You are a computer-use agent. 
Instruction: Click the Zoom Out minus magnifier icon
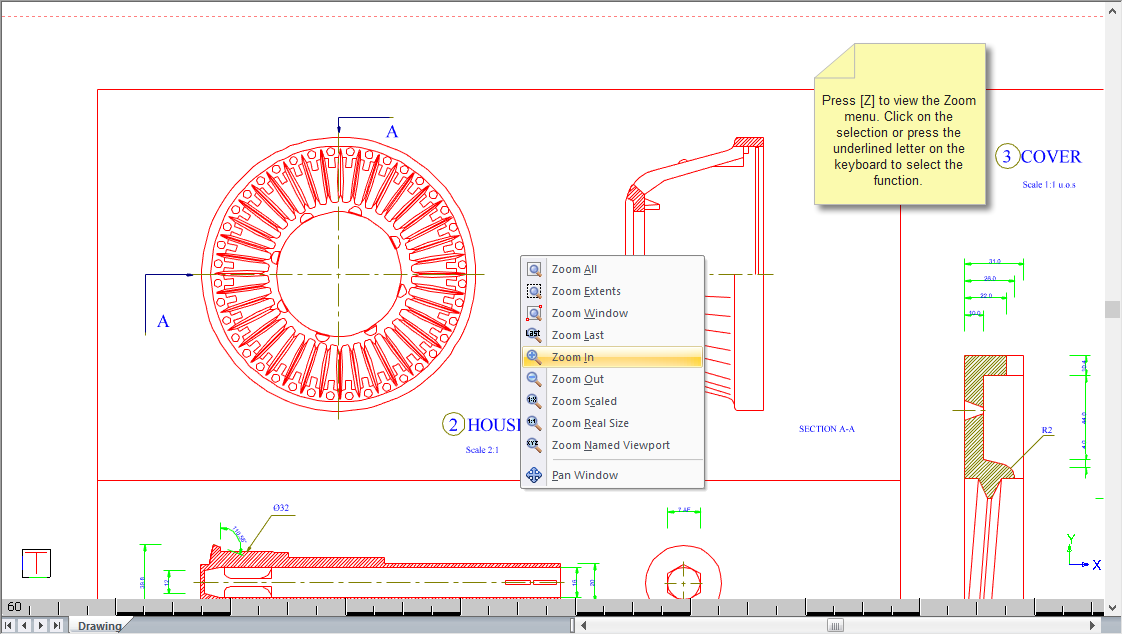[534, 380]
